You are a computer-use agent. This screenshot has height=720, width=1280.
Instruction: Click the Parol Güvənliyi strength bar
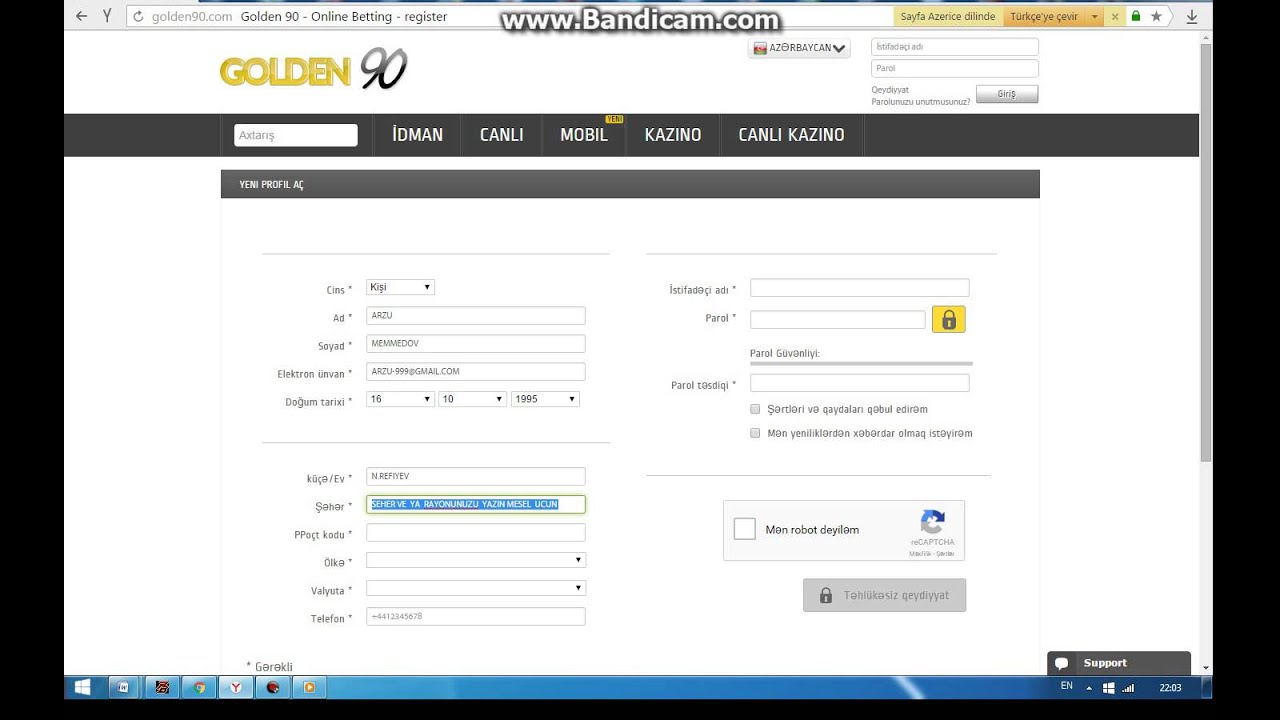861,363
